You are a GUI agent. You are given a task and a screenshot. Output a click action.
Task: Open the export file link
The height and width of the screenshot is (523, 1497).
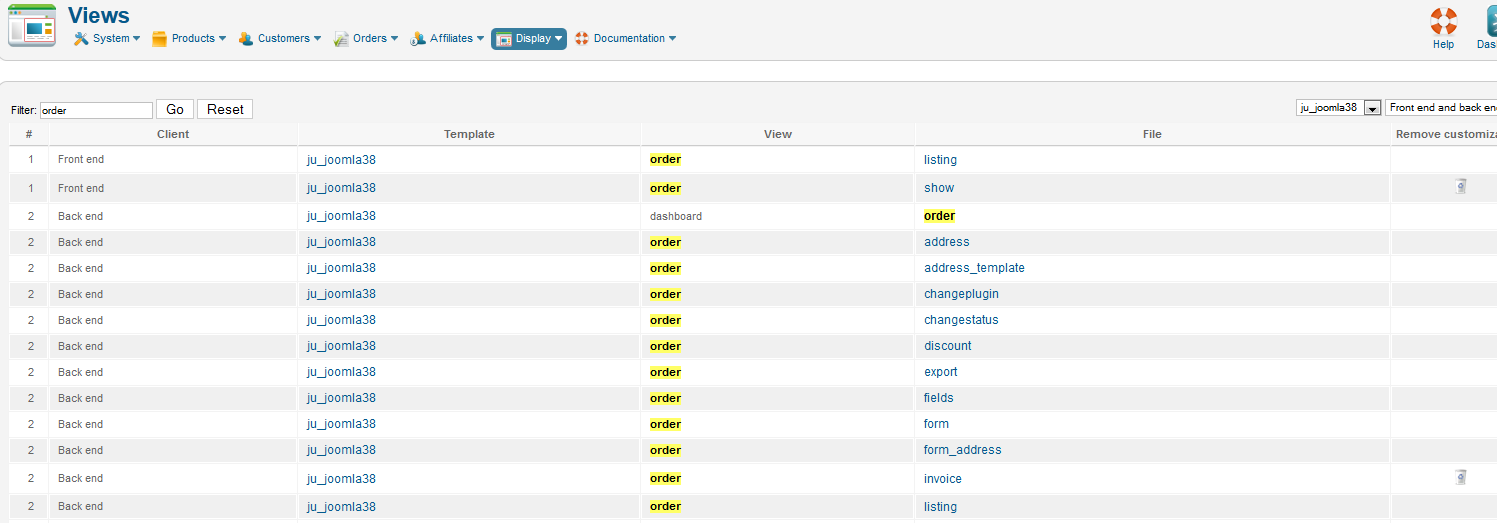940,372
